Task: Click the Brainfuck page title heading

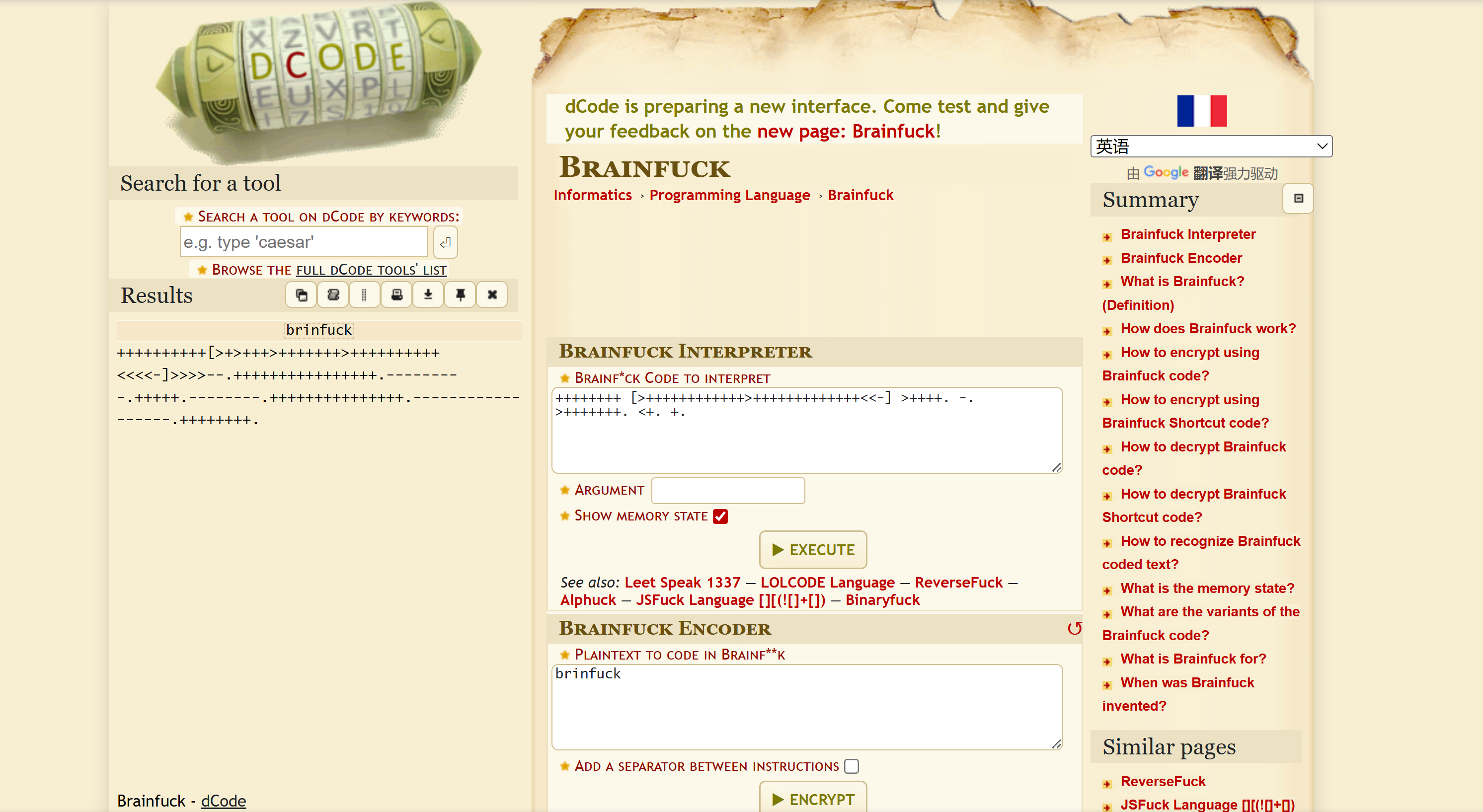Action: pos(644,167)
